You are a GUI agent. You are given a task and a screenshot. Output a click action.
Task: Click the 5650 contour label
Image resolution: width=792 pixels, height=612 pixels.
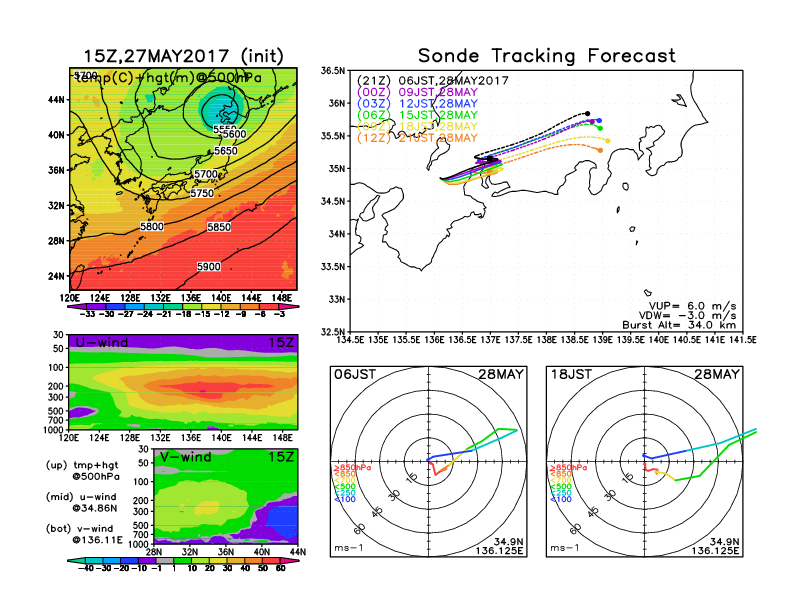pos(225,150)
